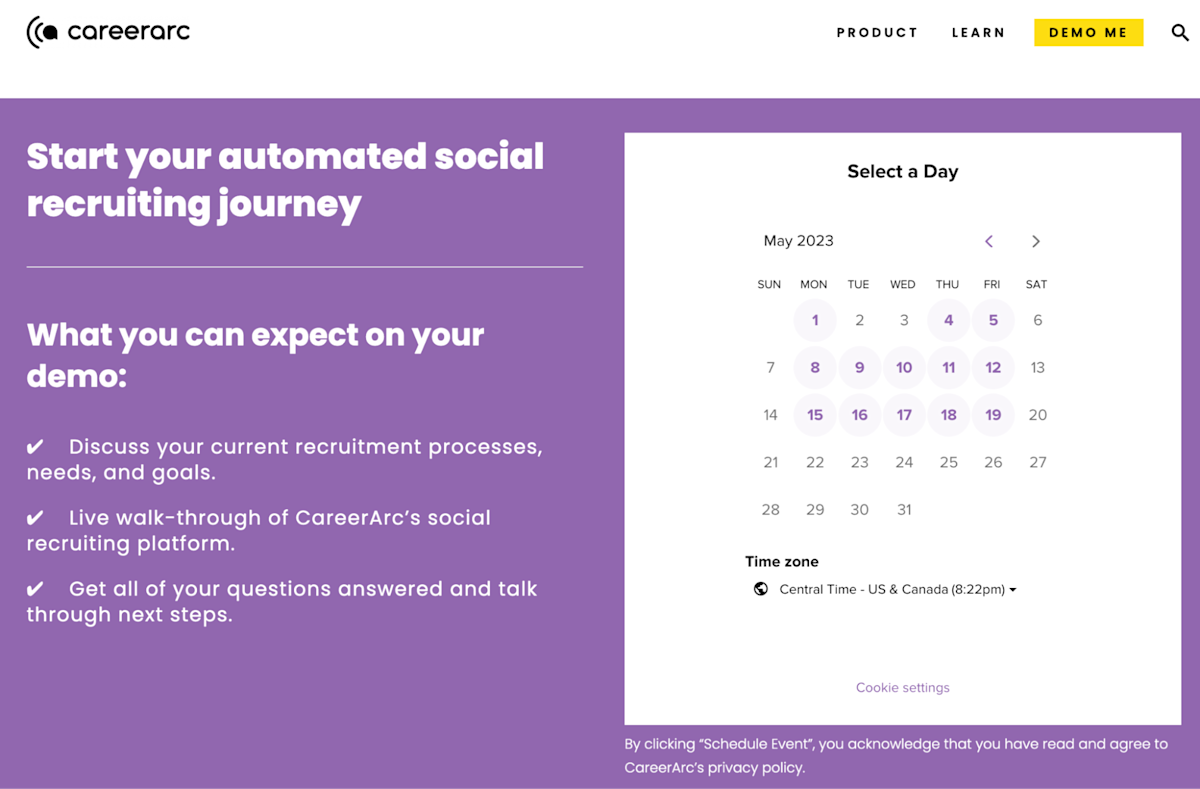The height and width of the screenshot is (789, 1200).
Task: Click the left arrow to view April 2023
Action: click(989, 241)
